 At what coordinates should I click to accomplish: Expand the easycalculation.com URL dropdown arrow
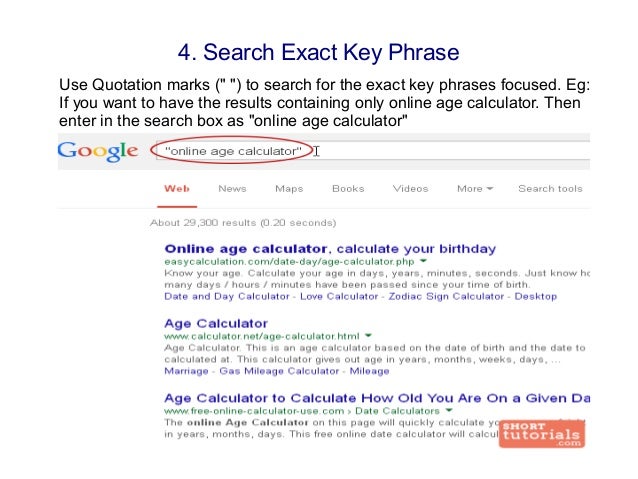(x=423, y=261)
